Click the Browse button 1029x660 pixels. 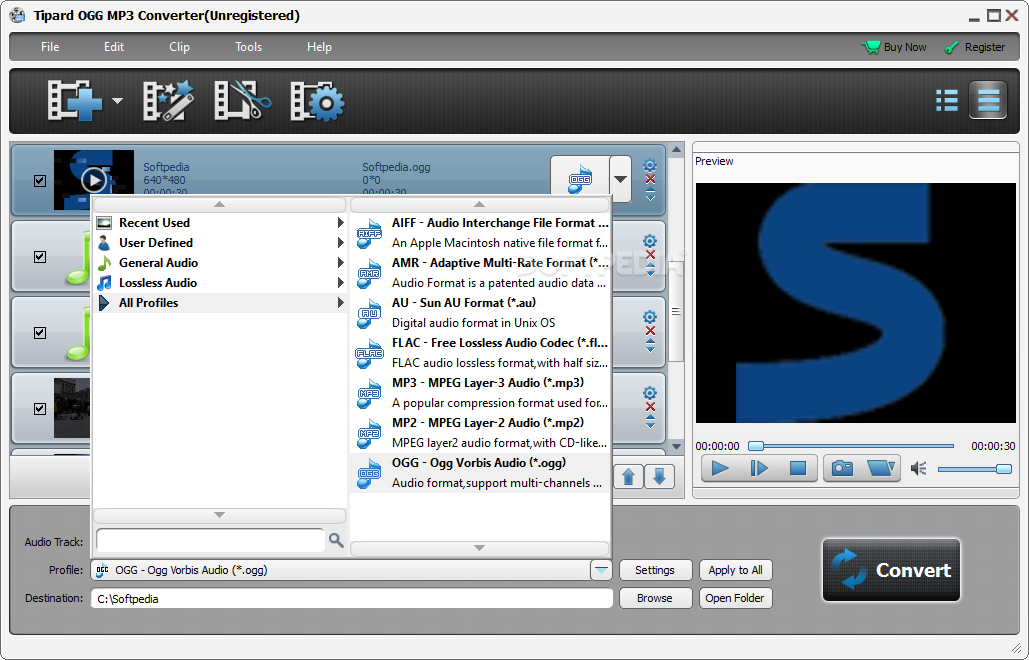pos(655,598)
